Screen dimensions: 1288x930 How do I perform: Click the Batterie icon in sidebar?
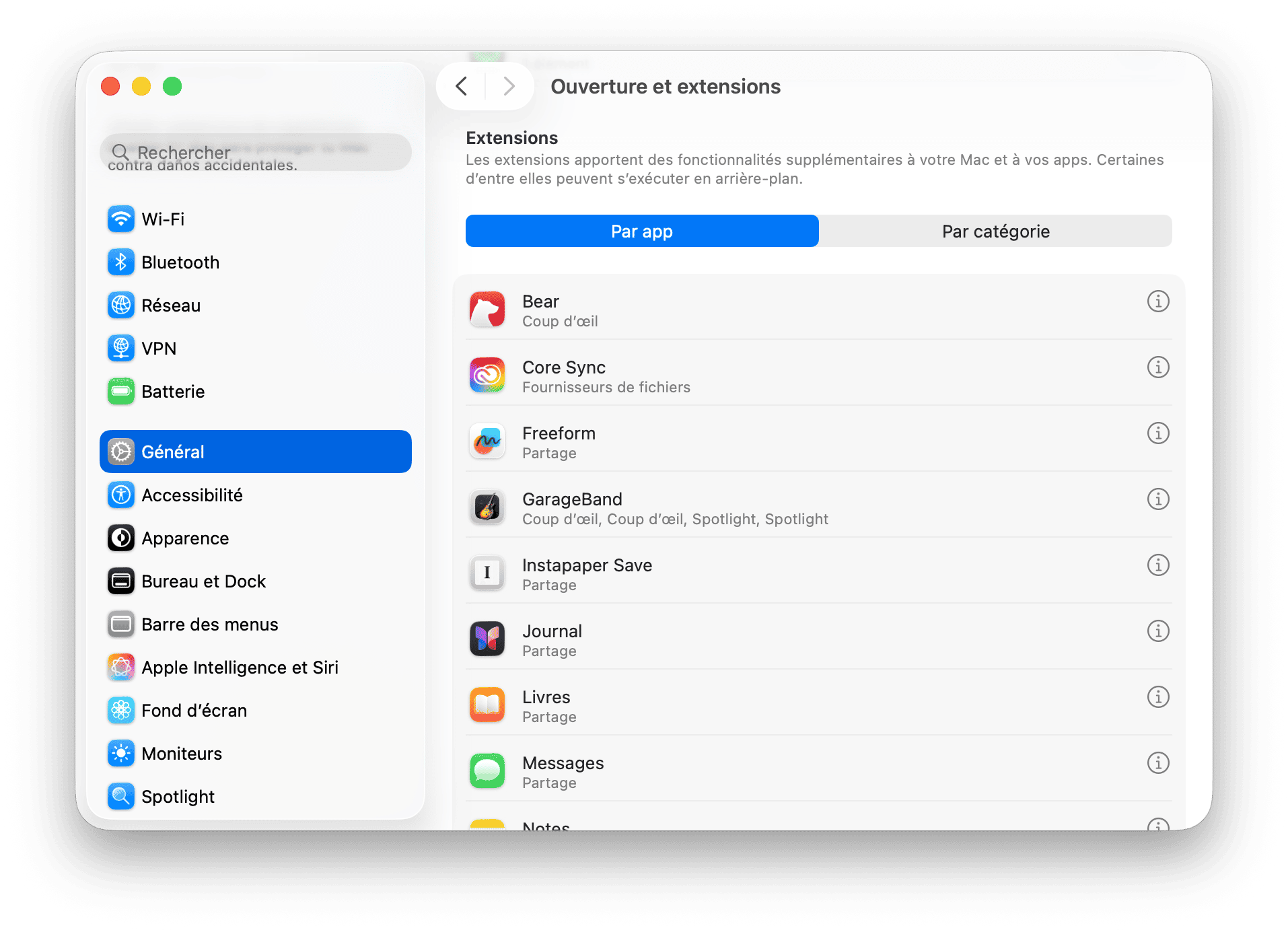[x=121, y=391]
